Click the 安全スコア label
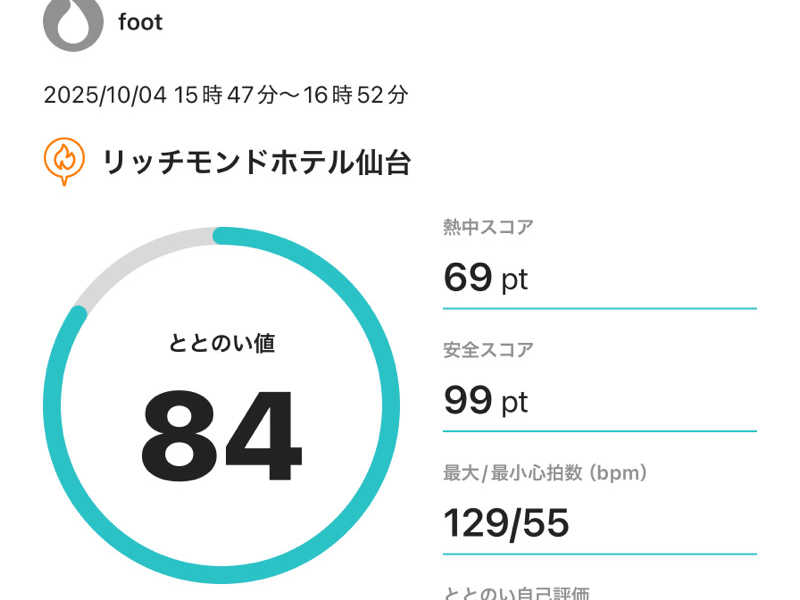The height and width of the screenshot is (600, 800). click(x=488, y=350)
